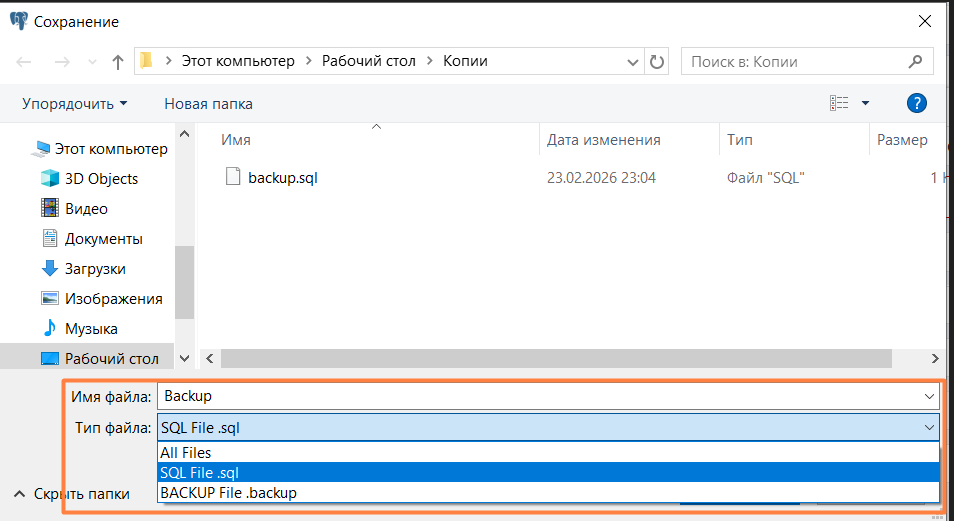Click the pgAdmin elephant icon in title bar
This screenshot has height=521, width=954.
[19, 21]
